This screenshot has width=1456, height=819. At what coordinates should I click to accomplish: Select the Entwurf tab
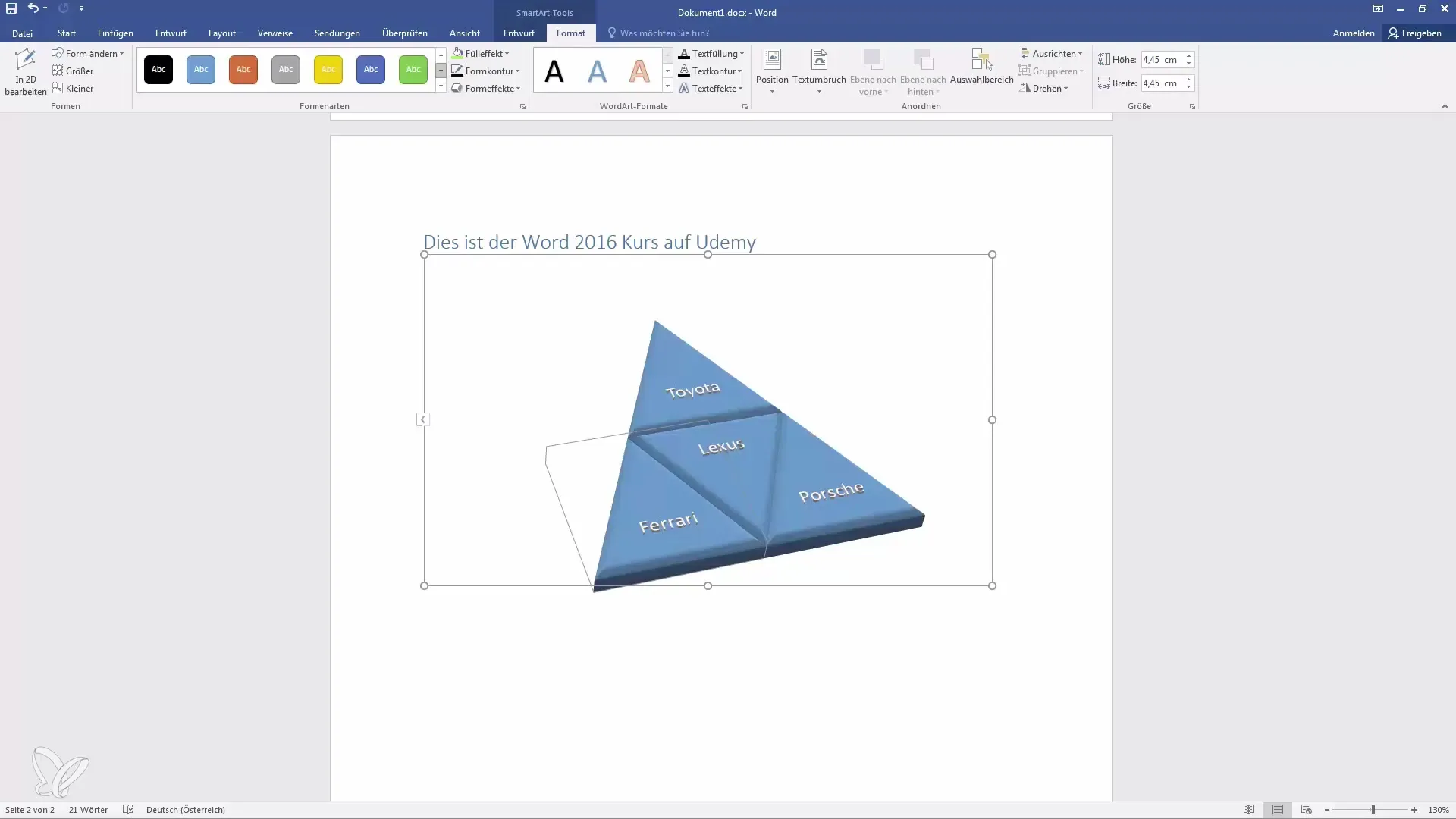coord(170,33)
